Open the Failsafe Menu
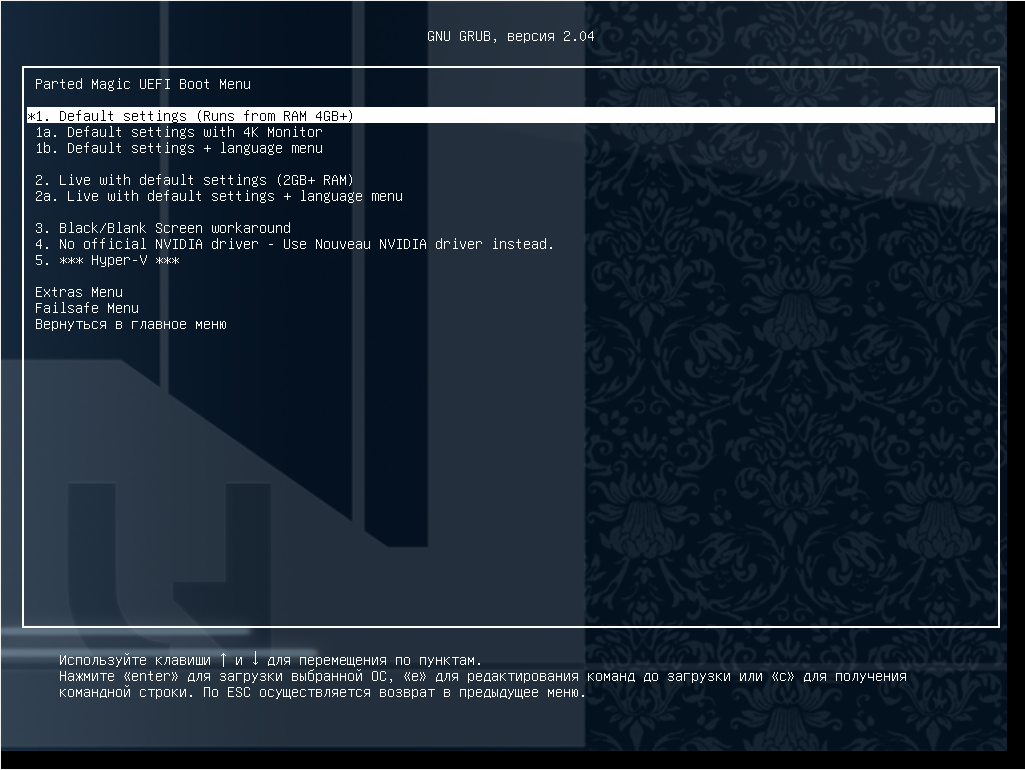This screenshot has height=770, width=1025. point(87,308)
